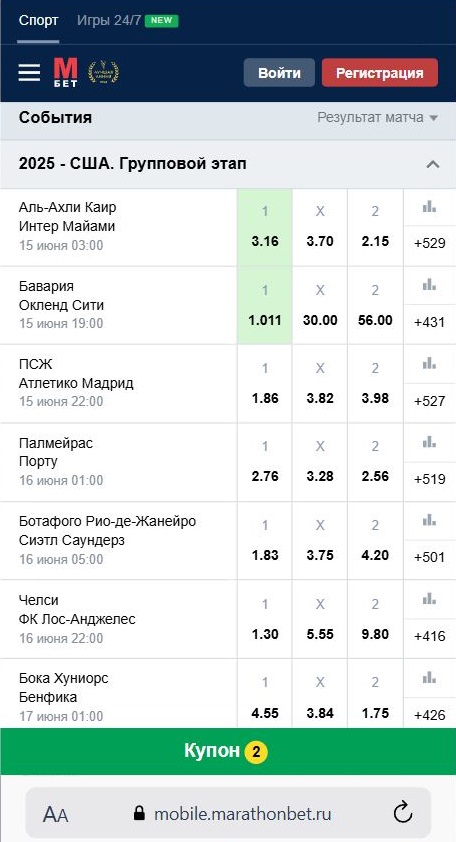Viewport: 456px width, 842px height.
Task: Open statistics icon for Челси match
Action: coord(429,599)
